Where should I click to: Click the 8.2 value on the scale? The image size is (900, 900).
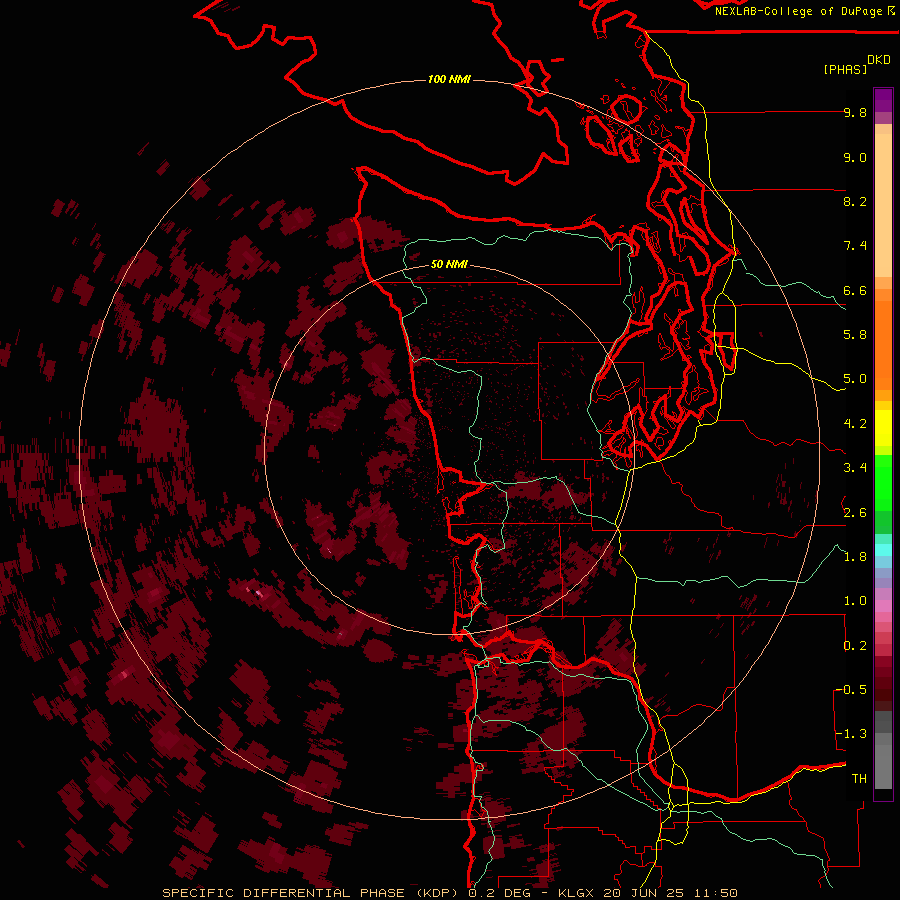click(855, 201)
